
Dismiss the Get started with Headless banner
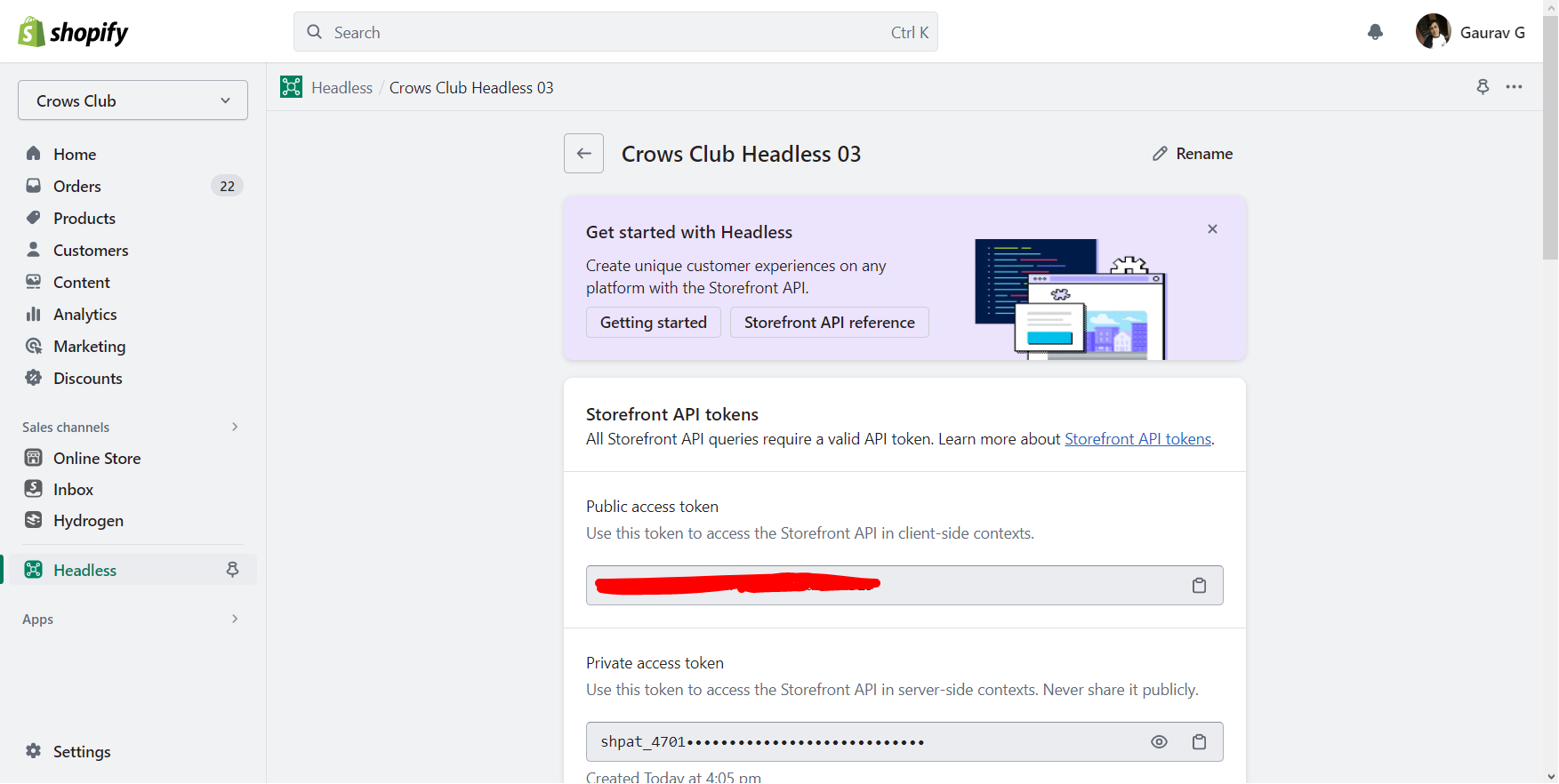(1212, 229)
